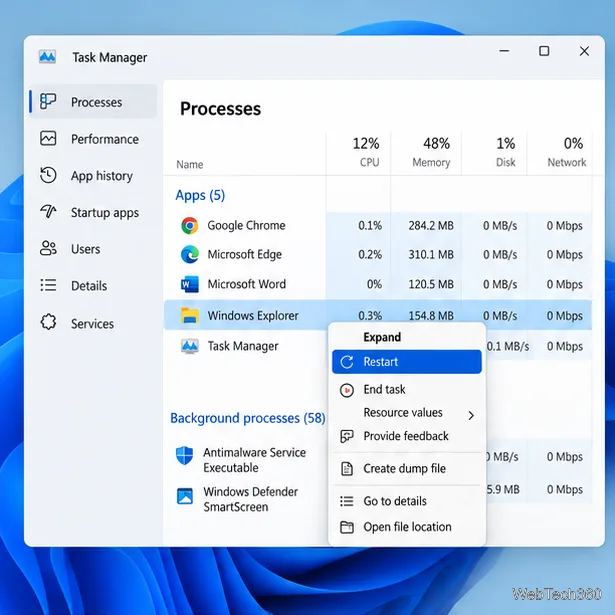Select Provide feedback menu entry

[406, 436]
